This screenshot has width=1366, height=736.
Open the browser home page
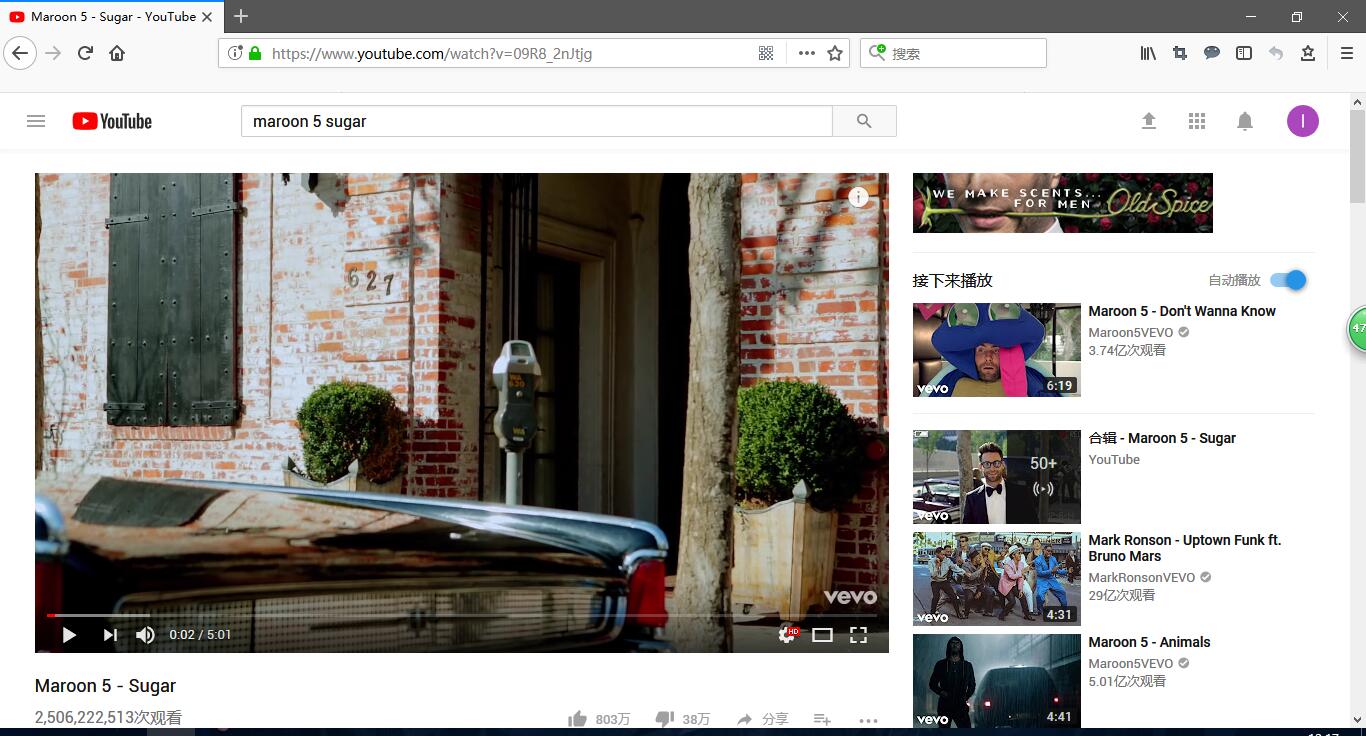pos(117,53)
